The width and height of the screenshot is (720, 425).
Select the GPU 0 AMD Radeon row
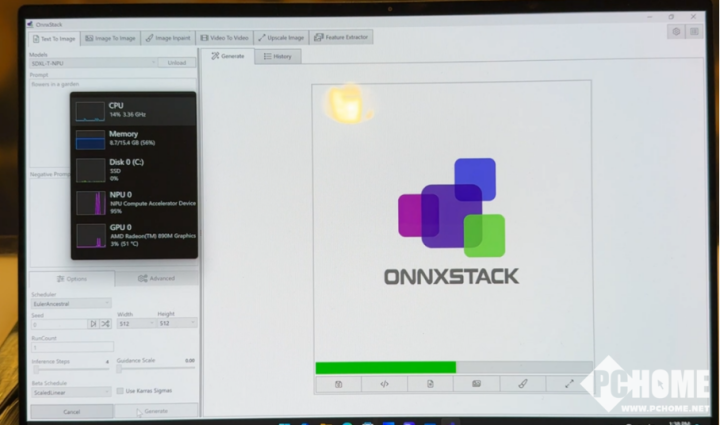pos(134,235)
